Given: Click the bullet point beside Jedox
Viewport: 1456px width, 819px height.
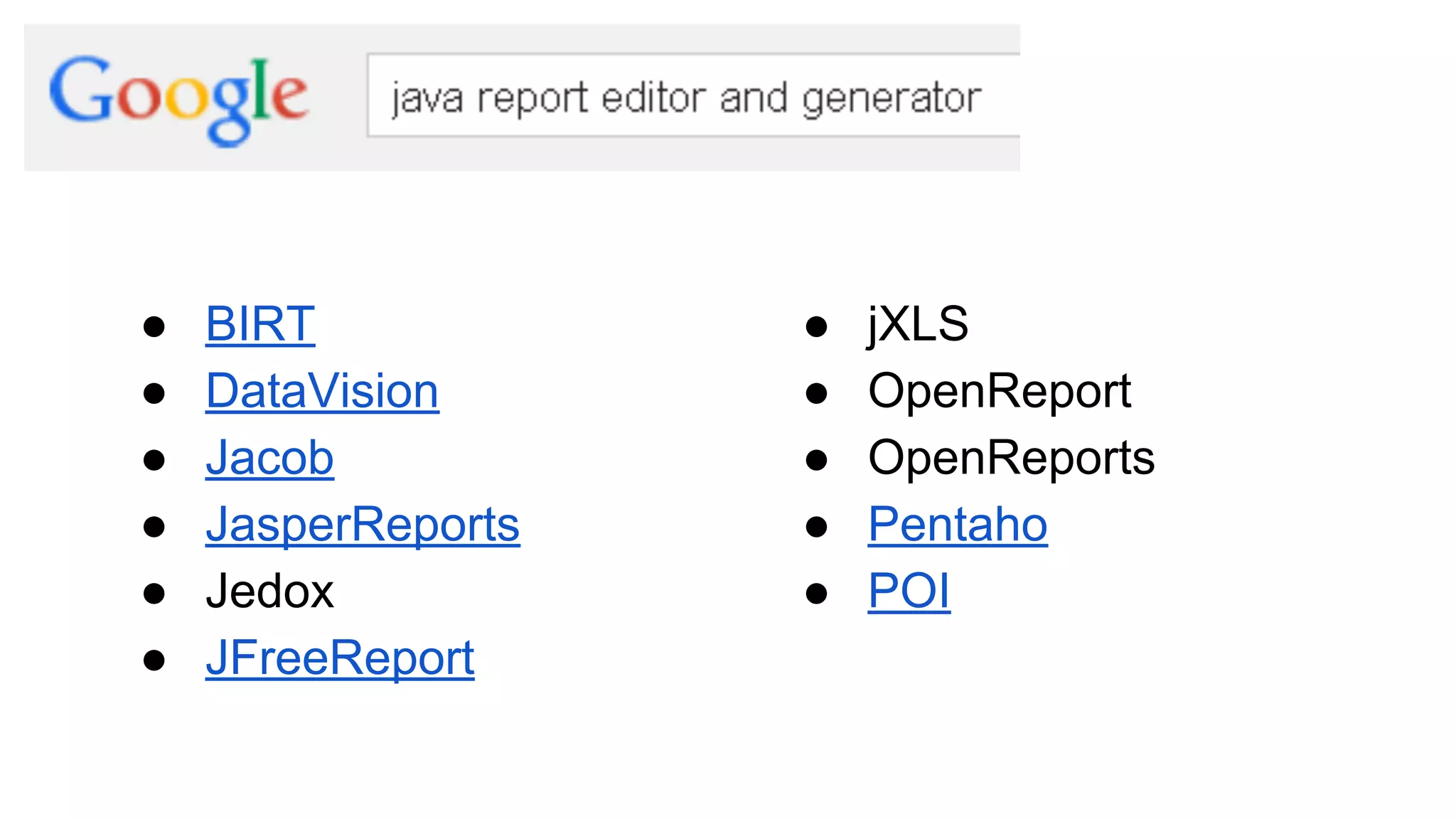Looking at the screenshot, I should click(x=154, y=594).
